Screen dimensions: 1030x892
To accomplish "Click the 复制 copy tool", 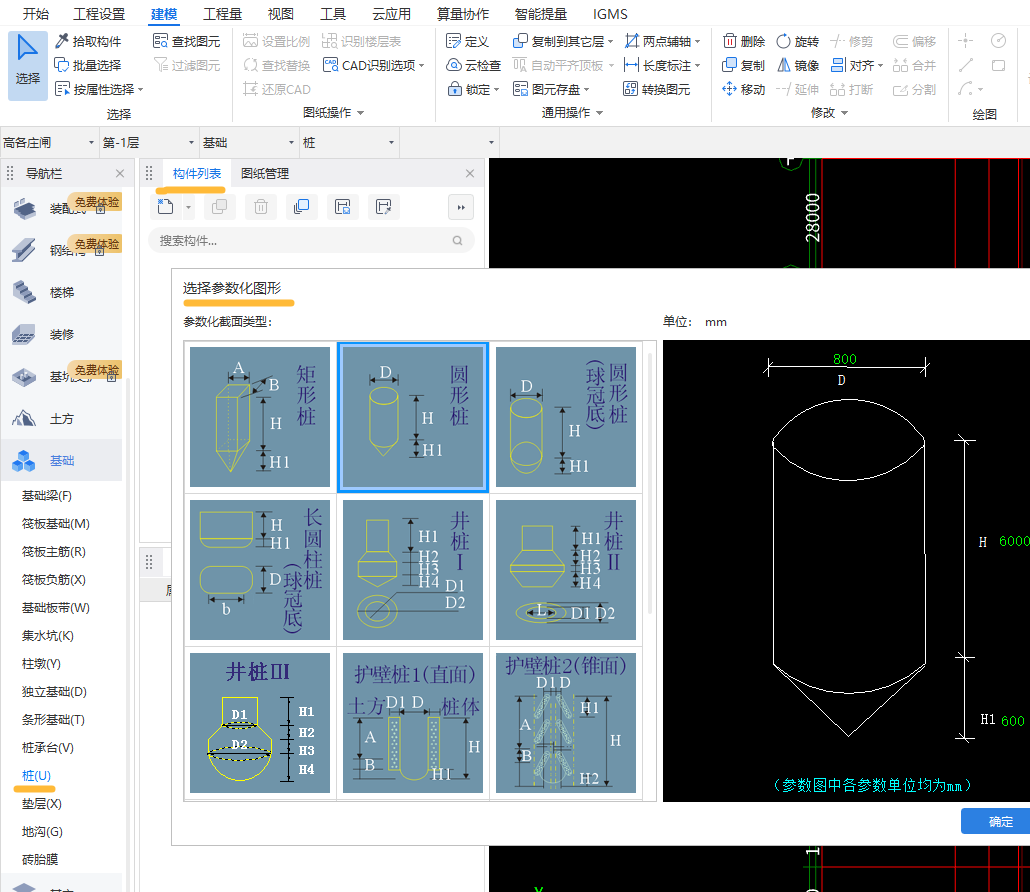I will [x=744, y=65].
